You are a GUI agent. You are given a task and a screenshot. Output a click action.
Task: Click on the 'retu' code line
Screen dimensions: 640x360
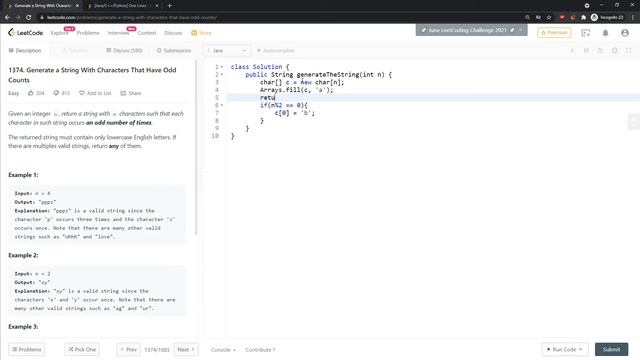[433, 98]
